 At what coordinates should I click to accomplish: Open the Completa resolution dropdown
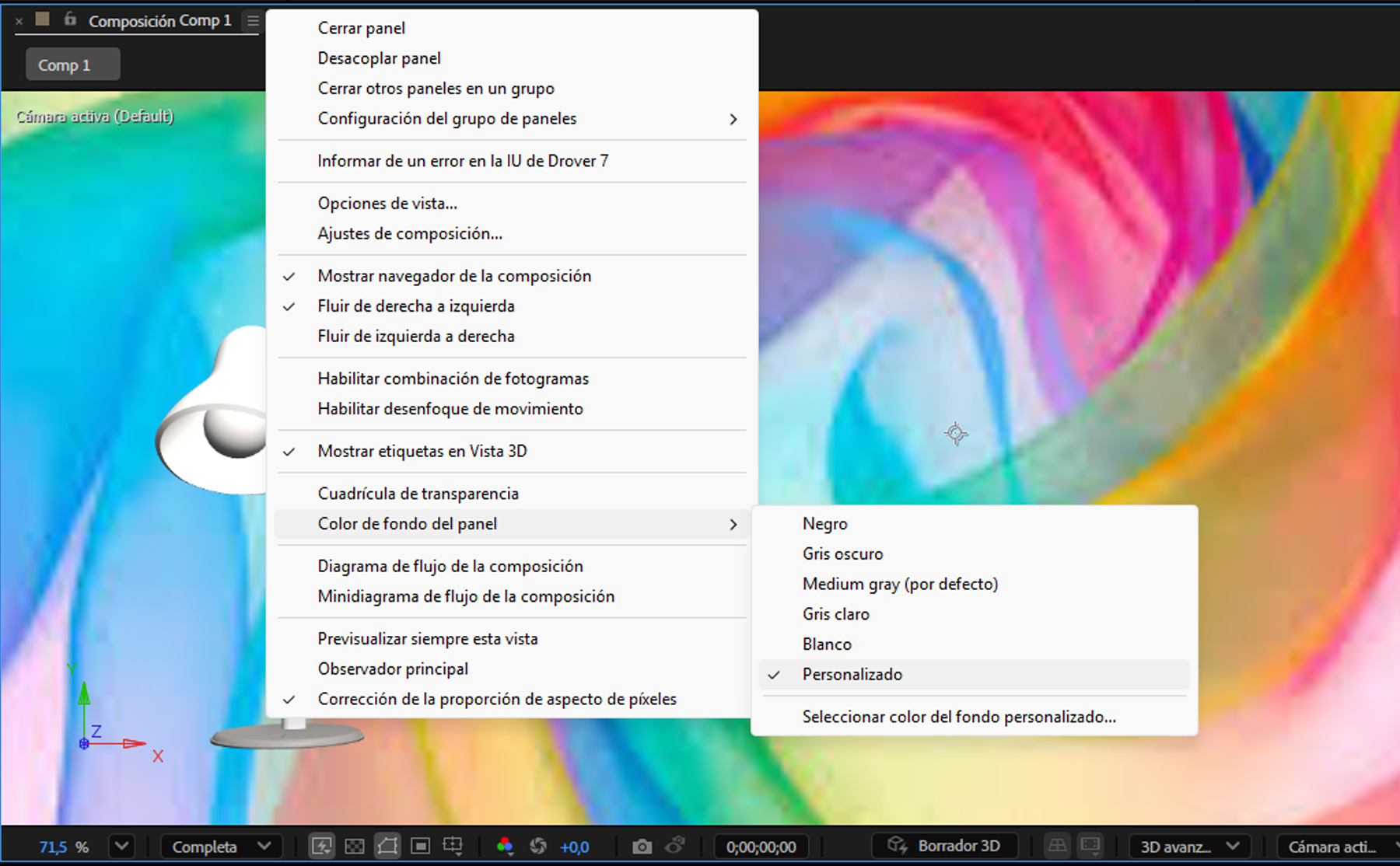[221, 847]
